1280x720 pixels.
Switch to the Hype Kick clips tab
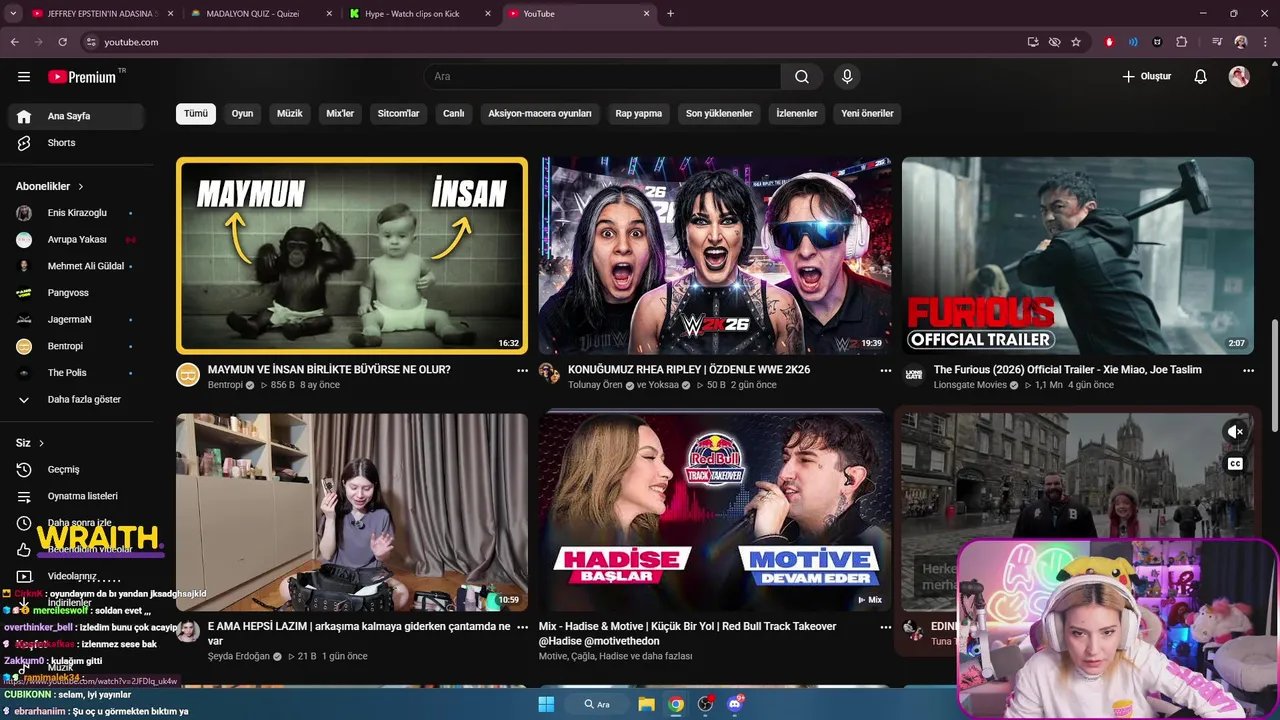pyautogui.click(x=418, y=14)
